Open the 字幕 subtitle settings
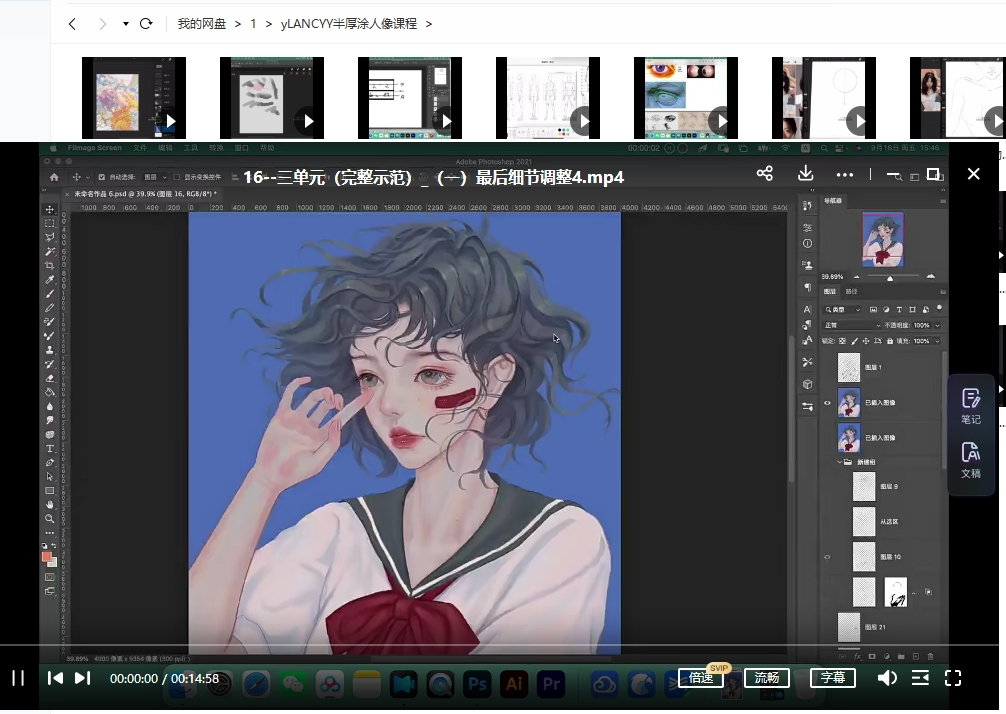The height and width of the screenshot is (714, 1006). (x=833, y=678)
